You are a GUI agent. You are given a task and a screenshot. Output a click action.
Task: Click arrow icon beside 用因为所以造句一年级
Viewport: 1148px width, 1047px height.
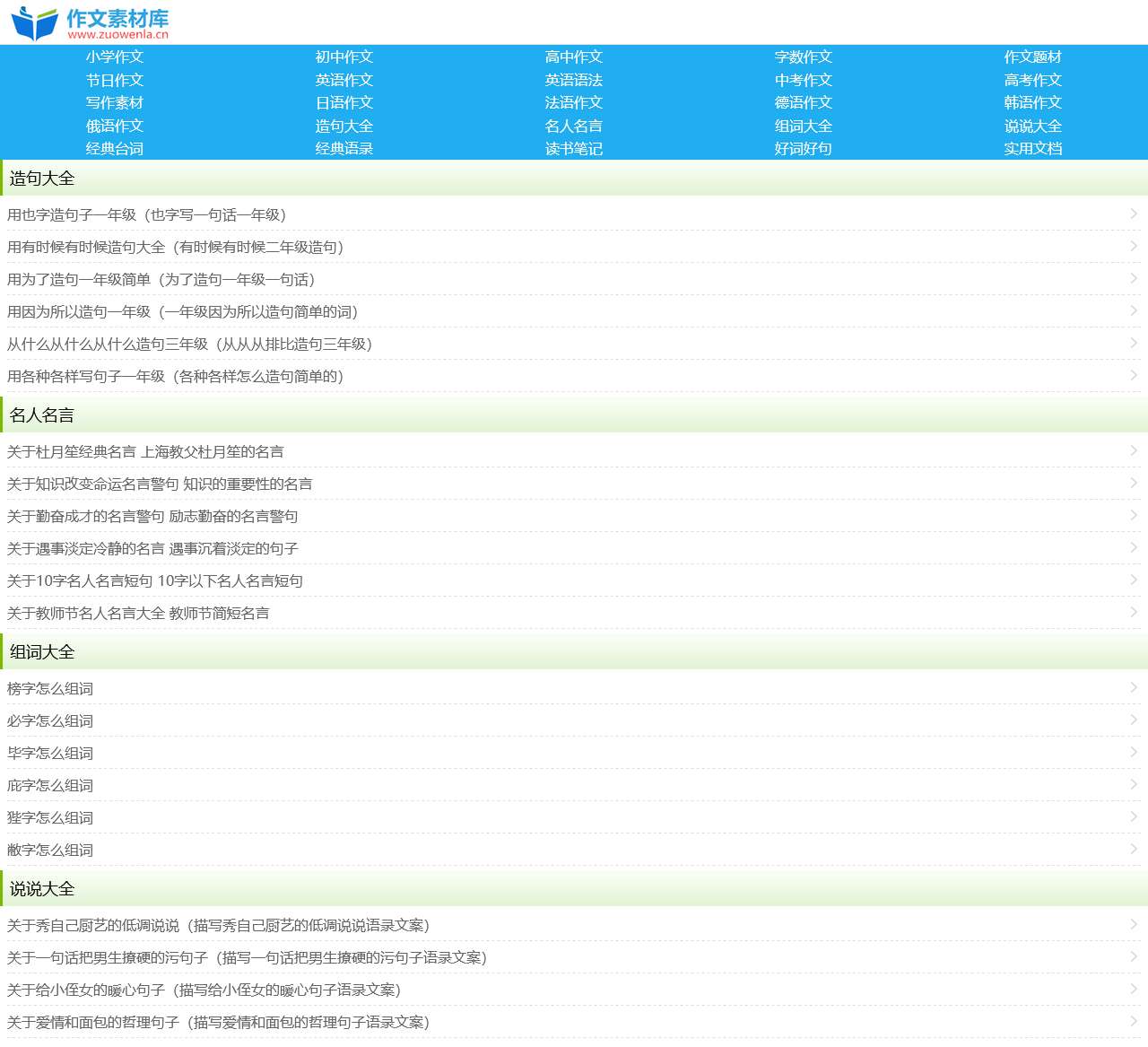[x=1134, y=311]
